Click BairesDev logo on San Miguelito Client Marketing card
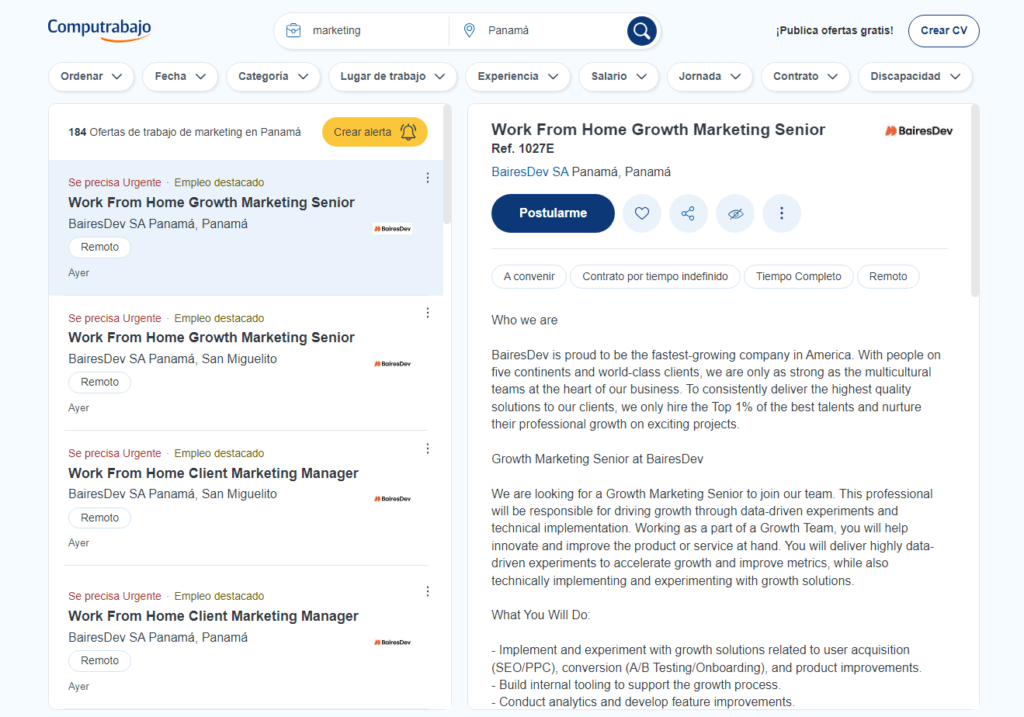This screenshot has width=1024, height=717. (392, 499)
